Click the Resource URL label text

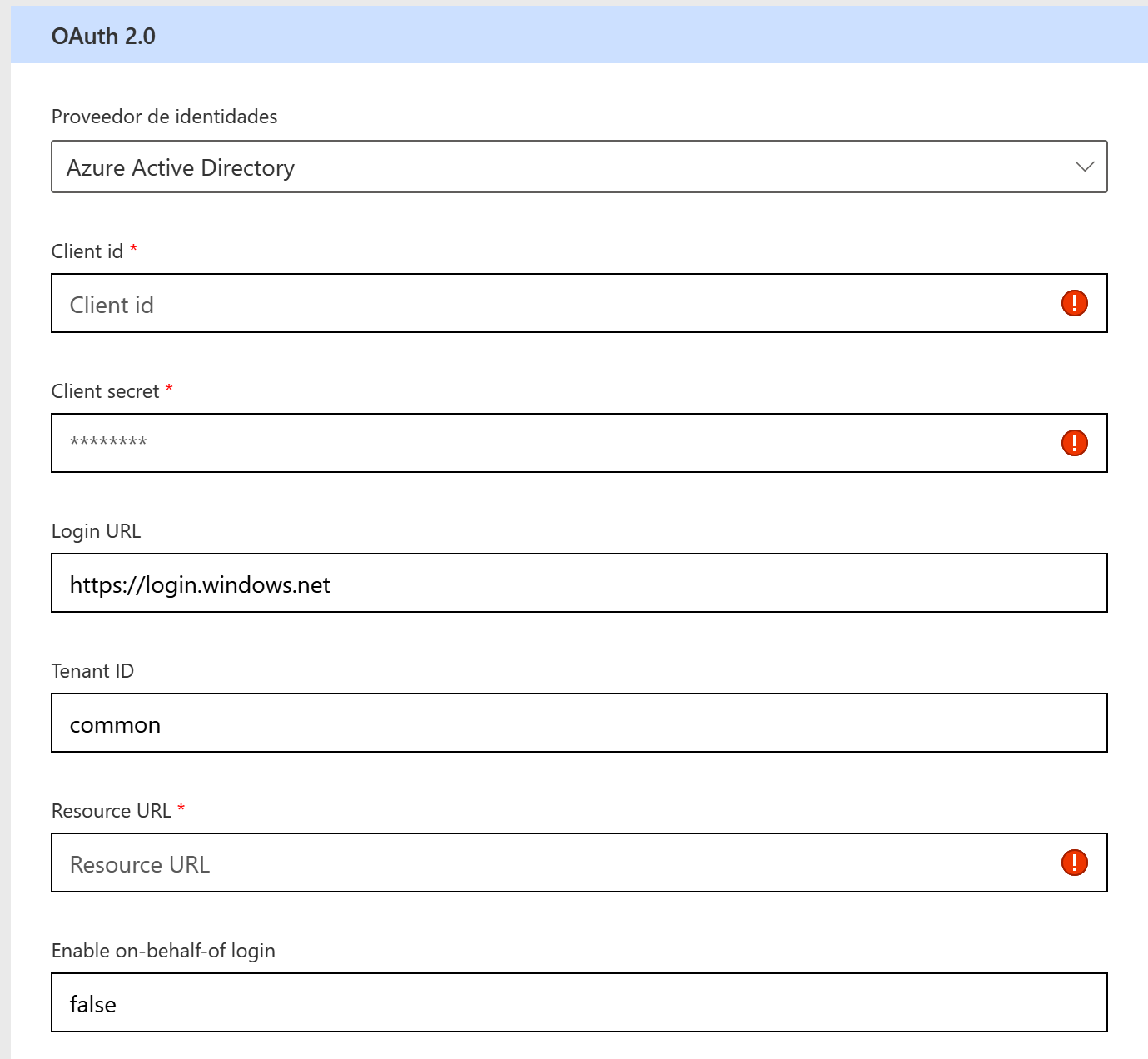(x=111, y=811)
